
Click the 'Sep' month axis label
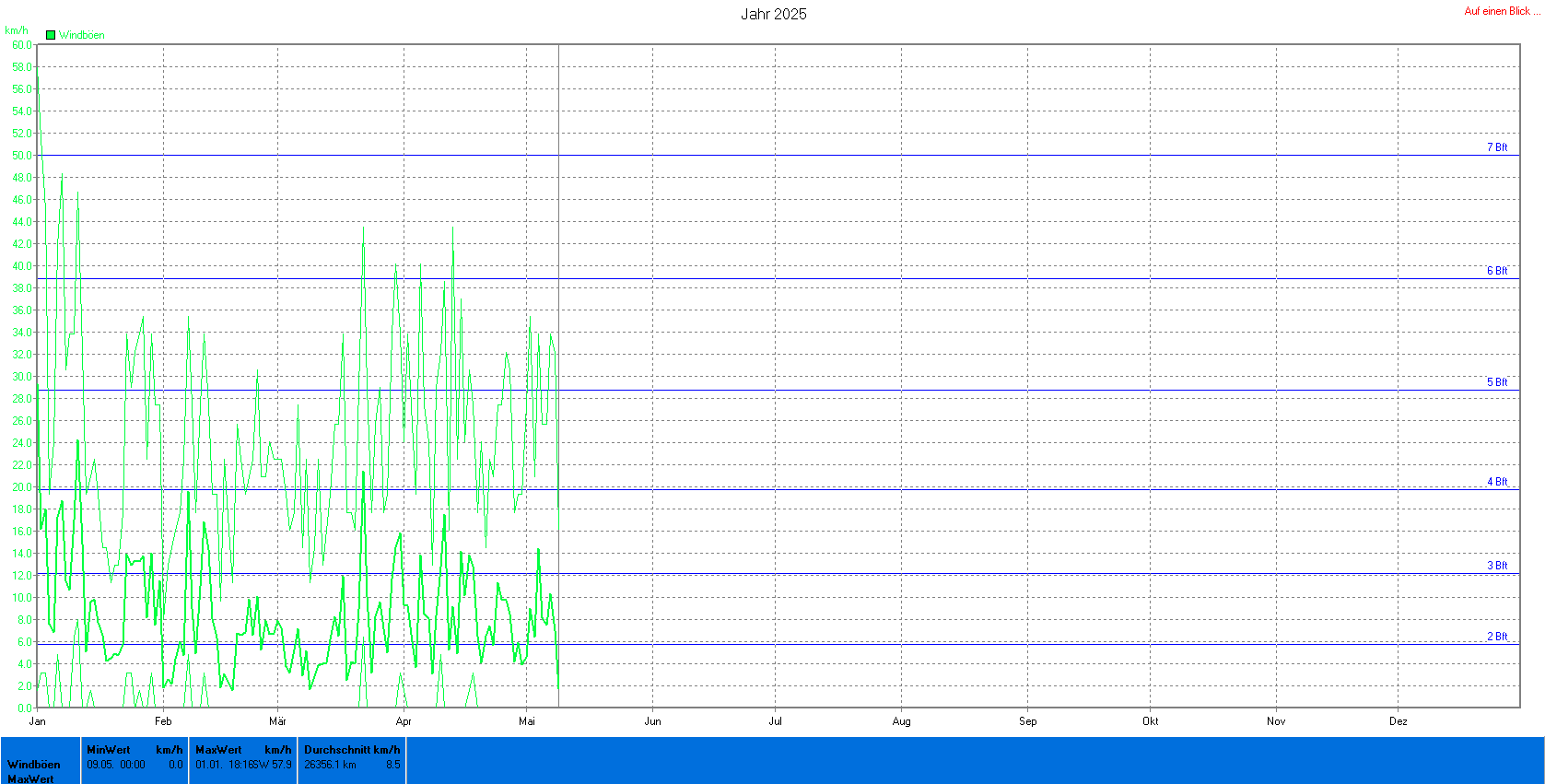tap(1027, 721)
